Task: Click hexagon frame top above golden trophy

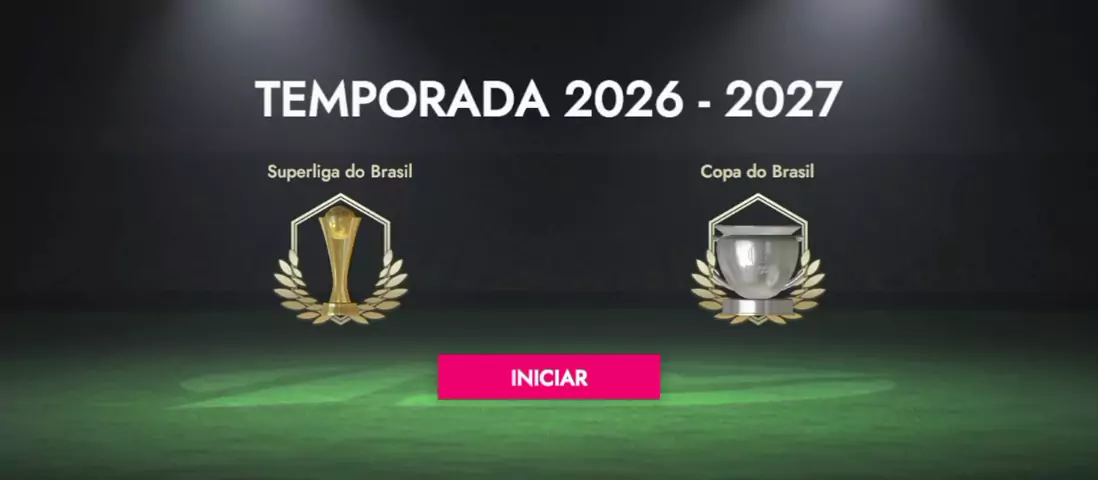Action: 340,198
